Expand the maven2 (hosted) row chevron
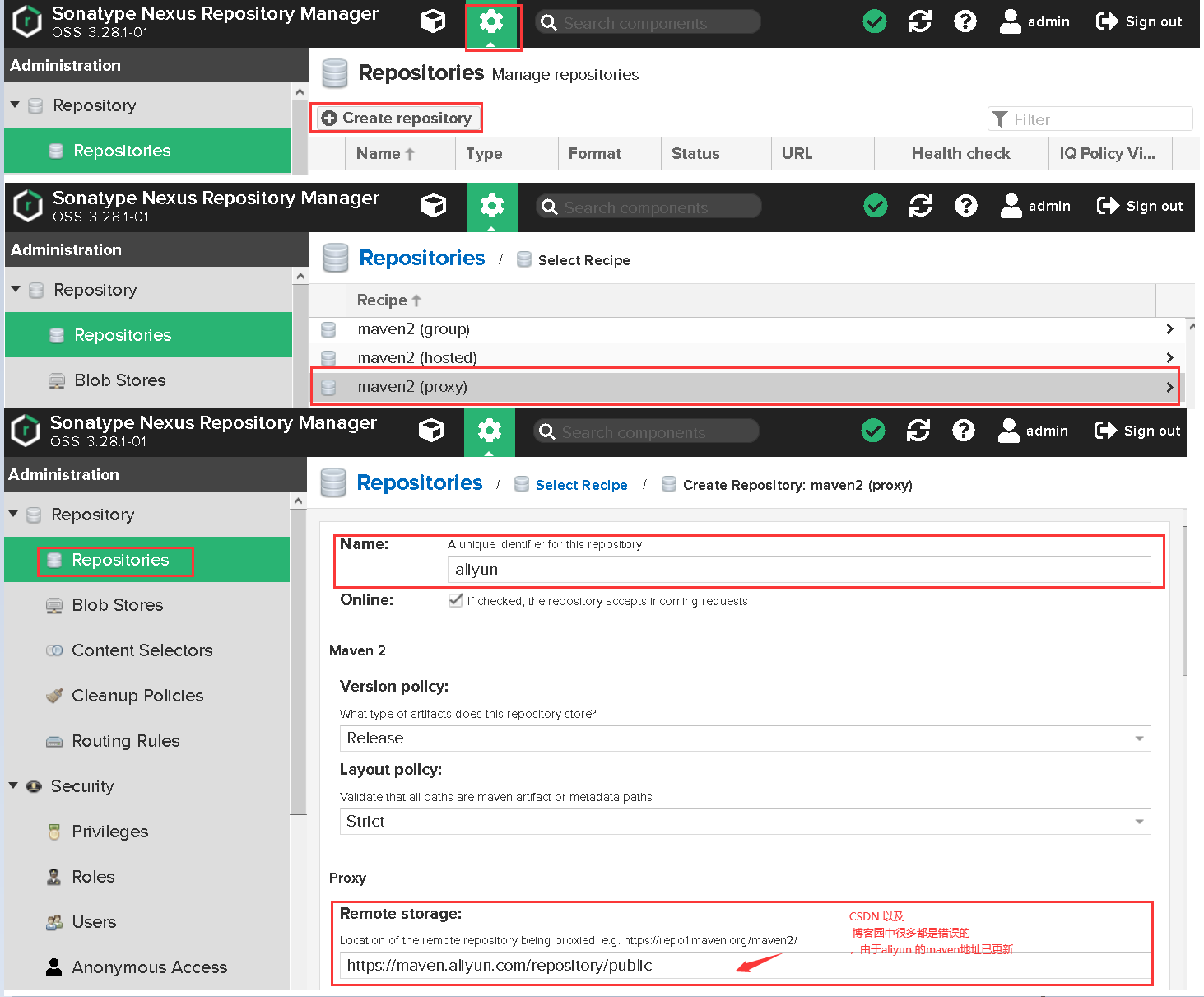This screenshot has height=997, width=1204. pyautogui.click(x=1169, y=357)
